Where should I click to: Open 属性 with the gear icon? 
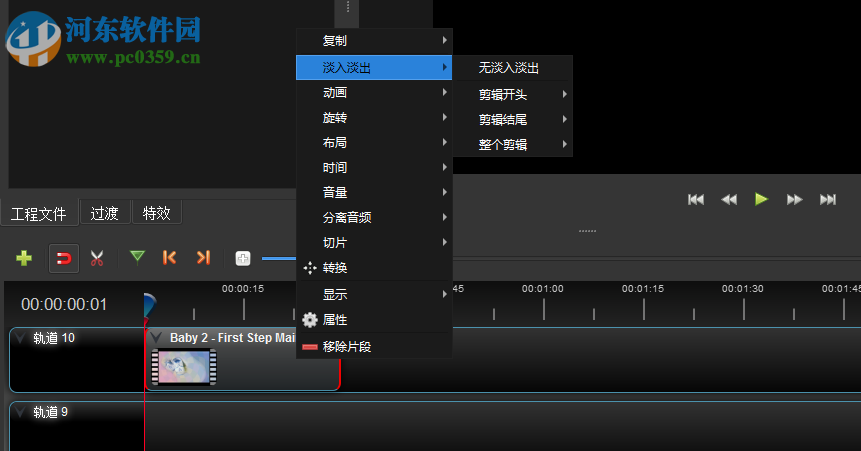point(374,320)
